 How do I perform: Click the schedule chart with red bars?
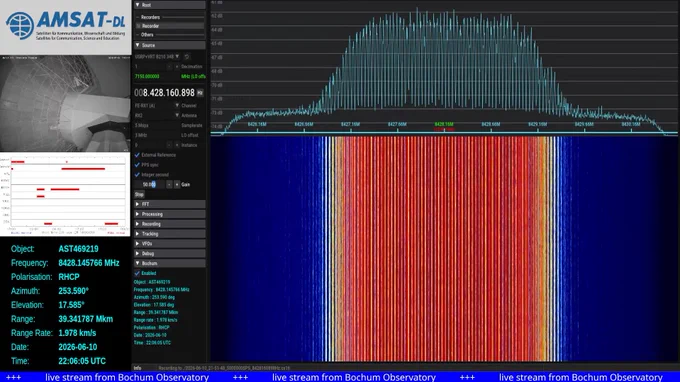65,194
